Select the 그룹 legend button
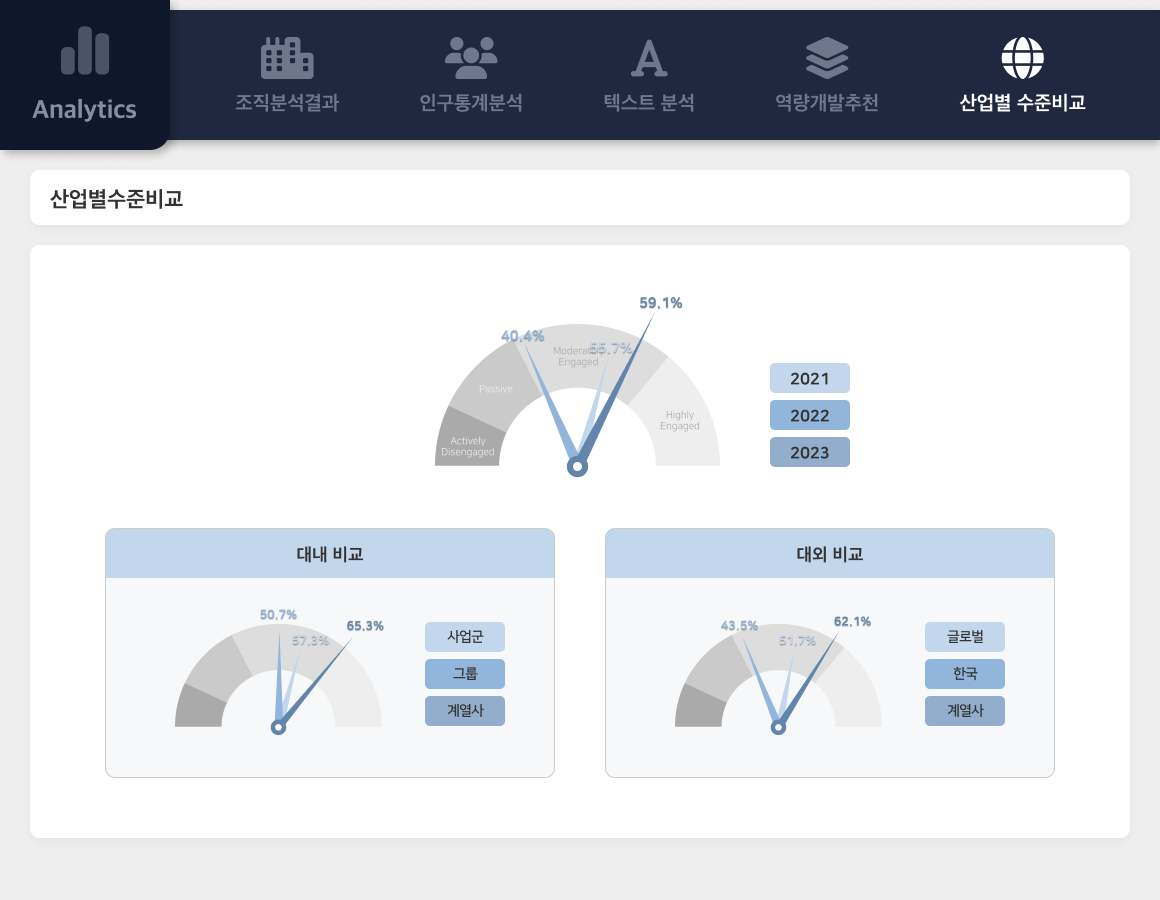This screenshot has height=900, width=1160. tap(465, 674)
